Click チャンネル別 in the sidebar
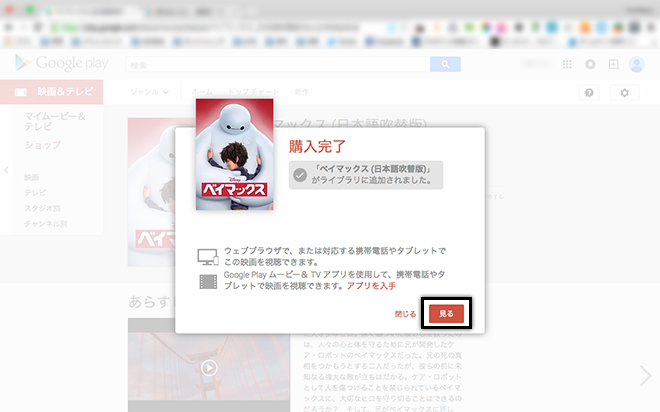 (45, 224)
